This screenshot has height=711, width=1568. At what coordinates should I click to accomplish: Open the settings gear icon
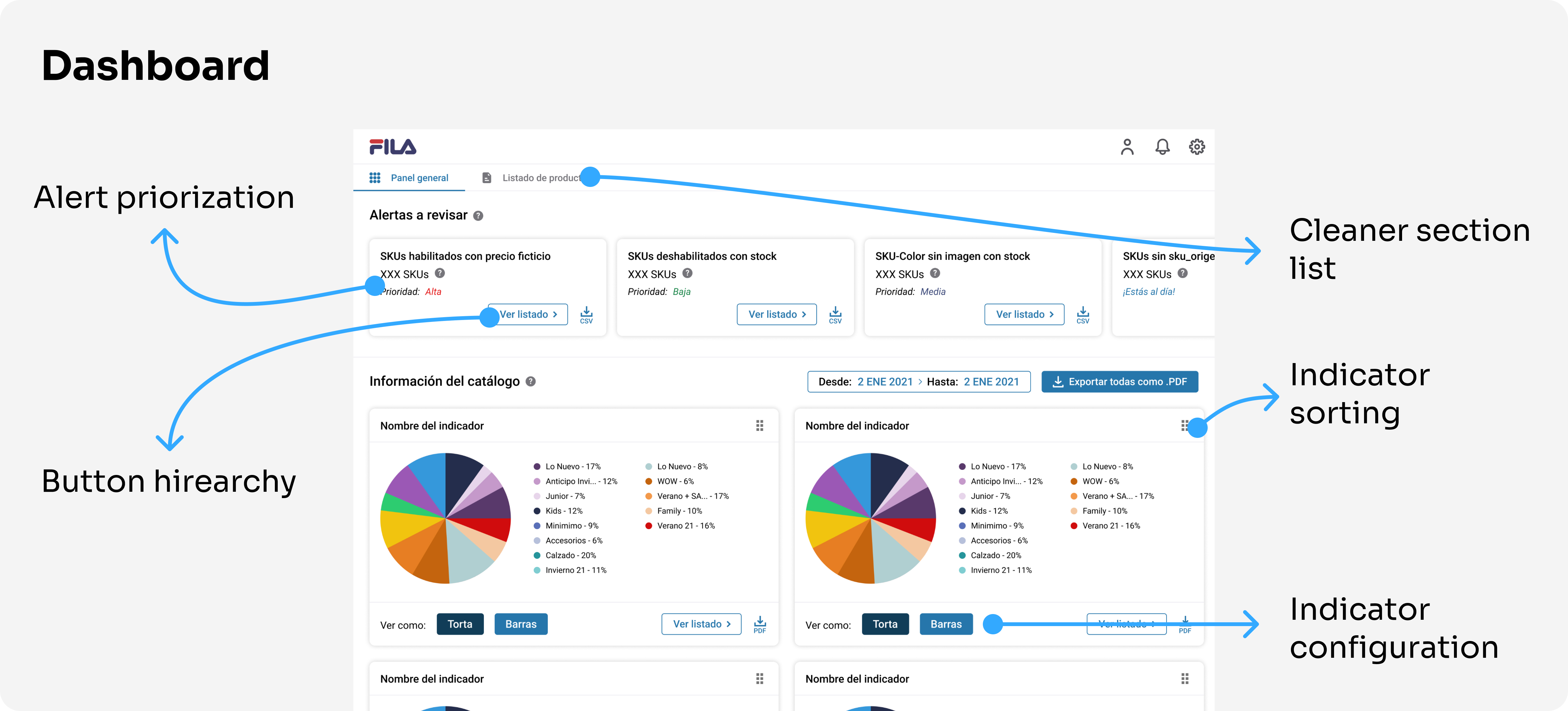[x=1197, y=147]
